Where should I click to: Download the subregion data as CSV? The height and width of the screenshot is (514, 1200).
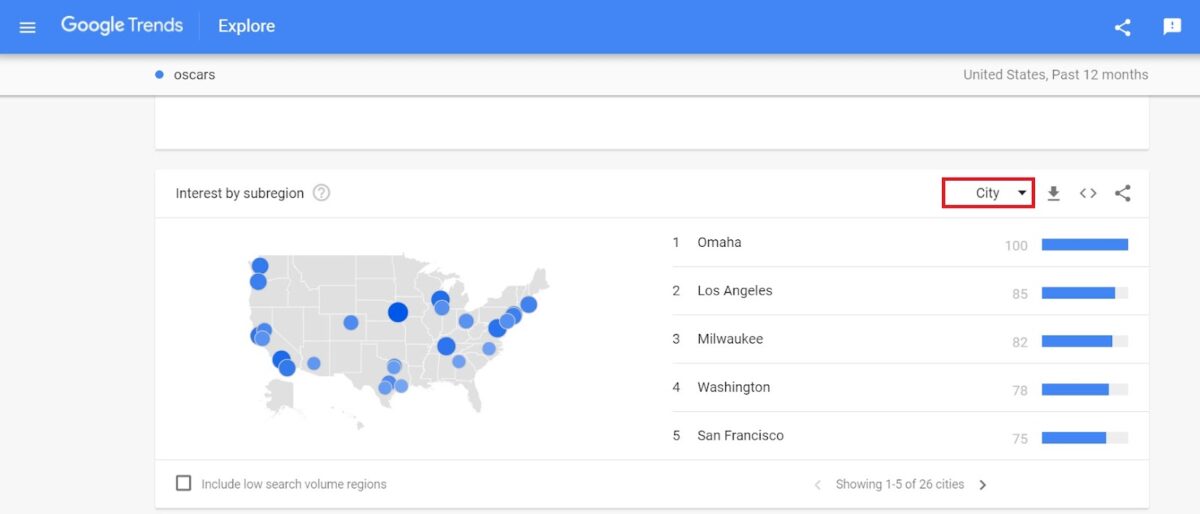click(x=1053, y=194)
